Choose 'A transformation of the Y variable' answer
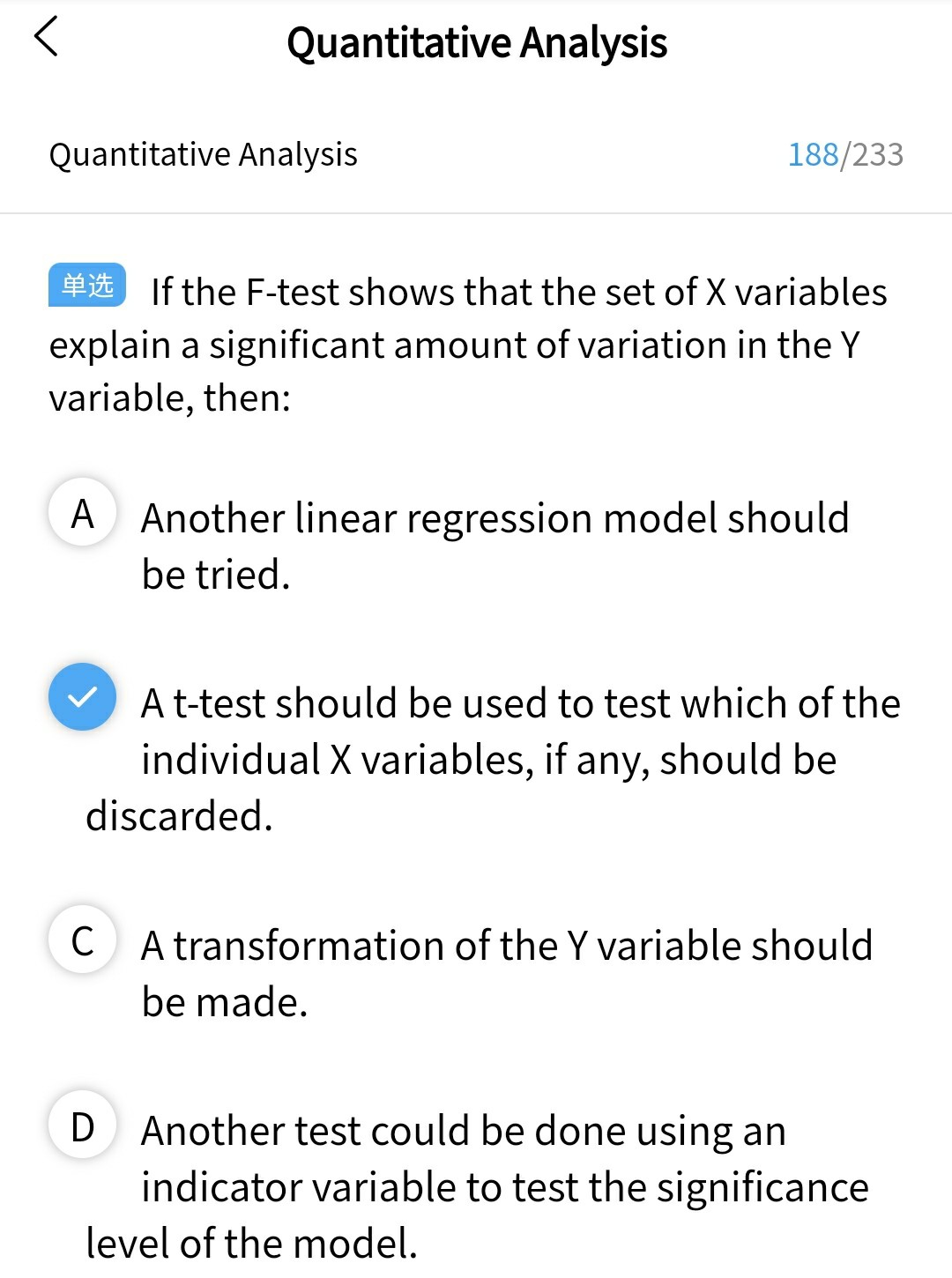The image size is (952, 1278). pyautogui.click(x=506, y=946)
